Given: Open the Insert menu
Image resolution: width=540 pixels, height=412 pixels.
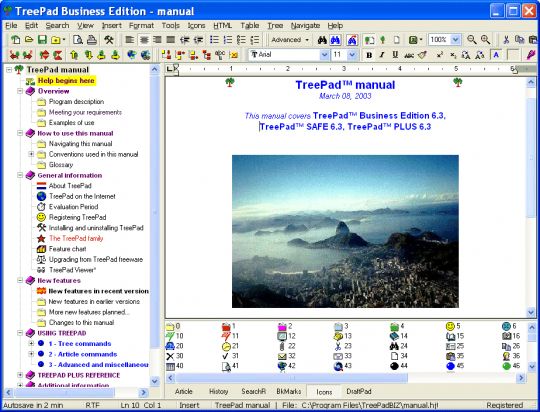Looking at the screenshot, I should coord(112,25).
